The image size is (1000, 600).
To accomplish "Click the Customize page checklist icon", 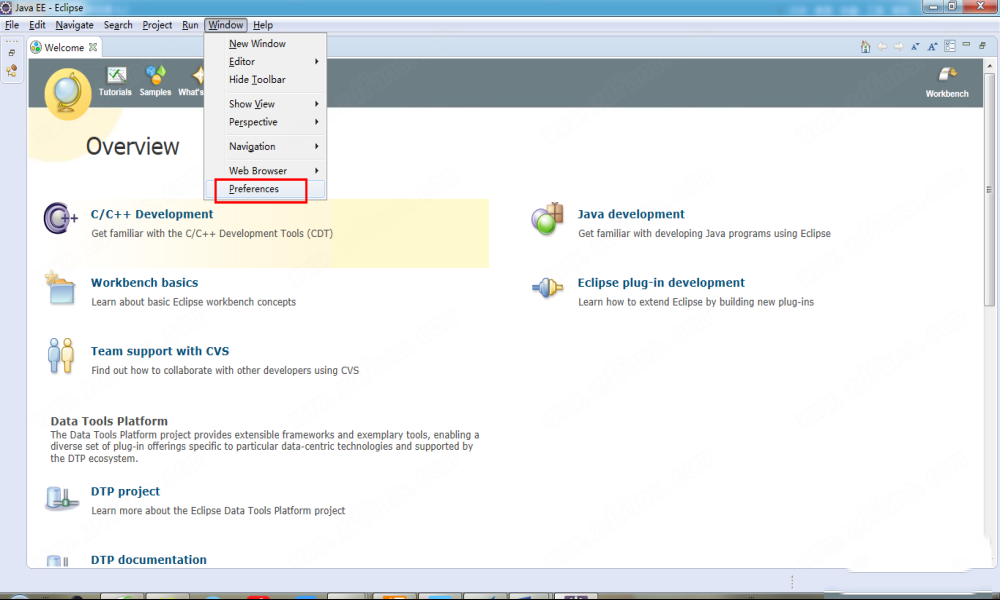I will pos(949,47).
